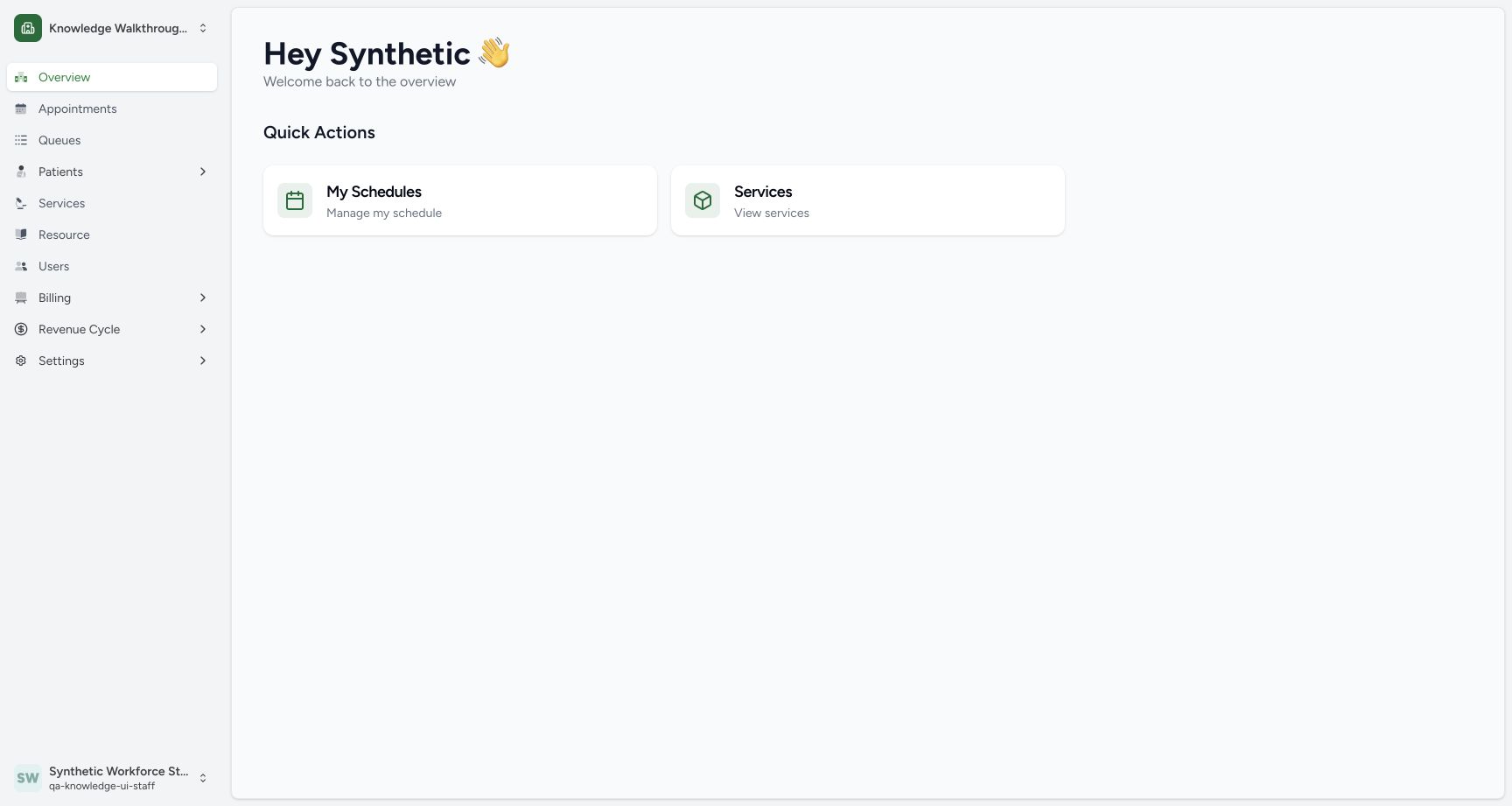Expand the Patients submenu chevron

pos(203,172)
